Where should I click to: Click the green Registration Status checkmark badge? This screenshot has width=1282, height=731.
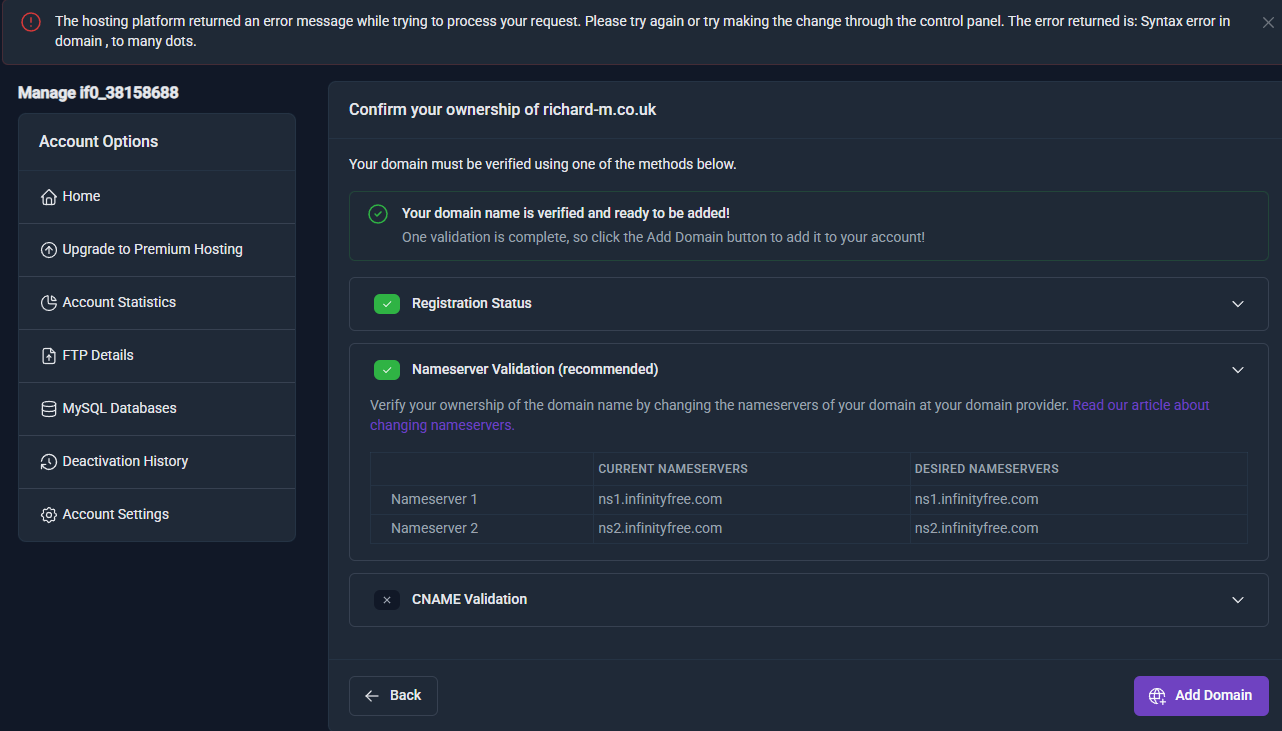click(387, 304)
